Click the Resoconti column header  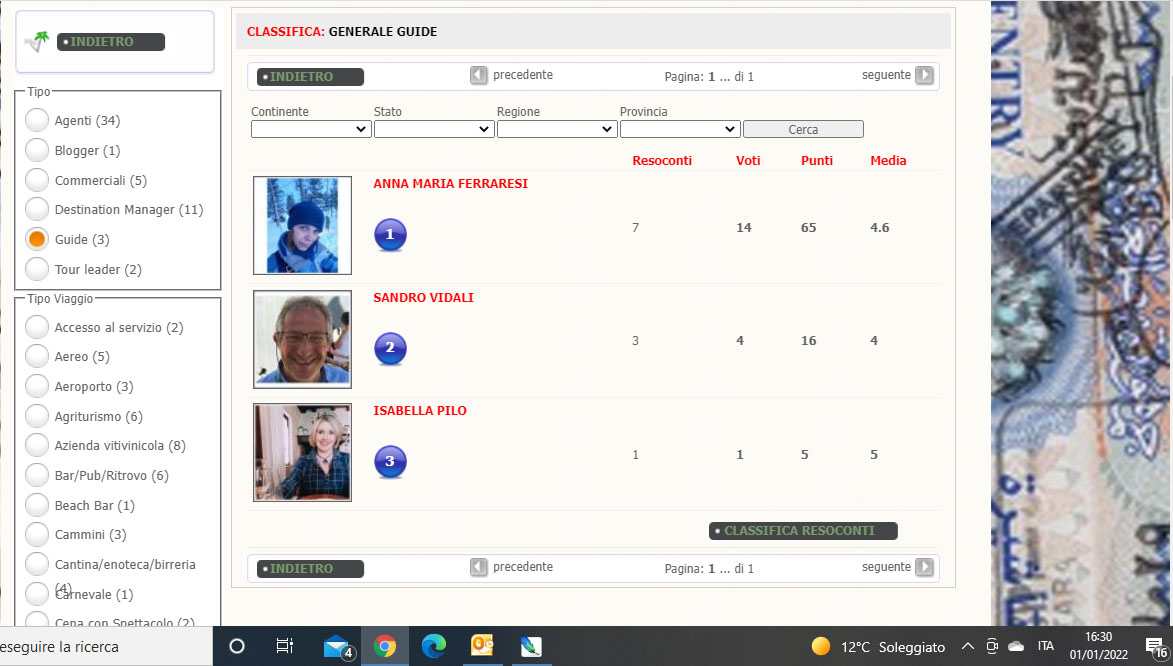(x=662, y=160)
